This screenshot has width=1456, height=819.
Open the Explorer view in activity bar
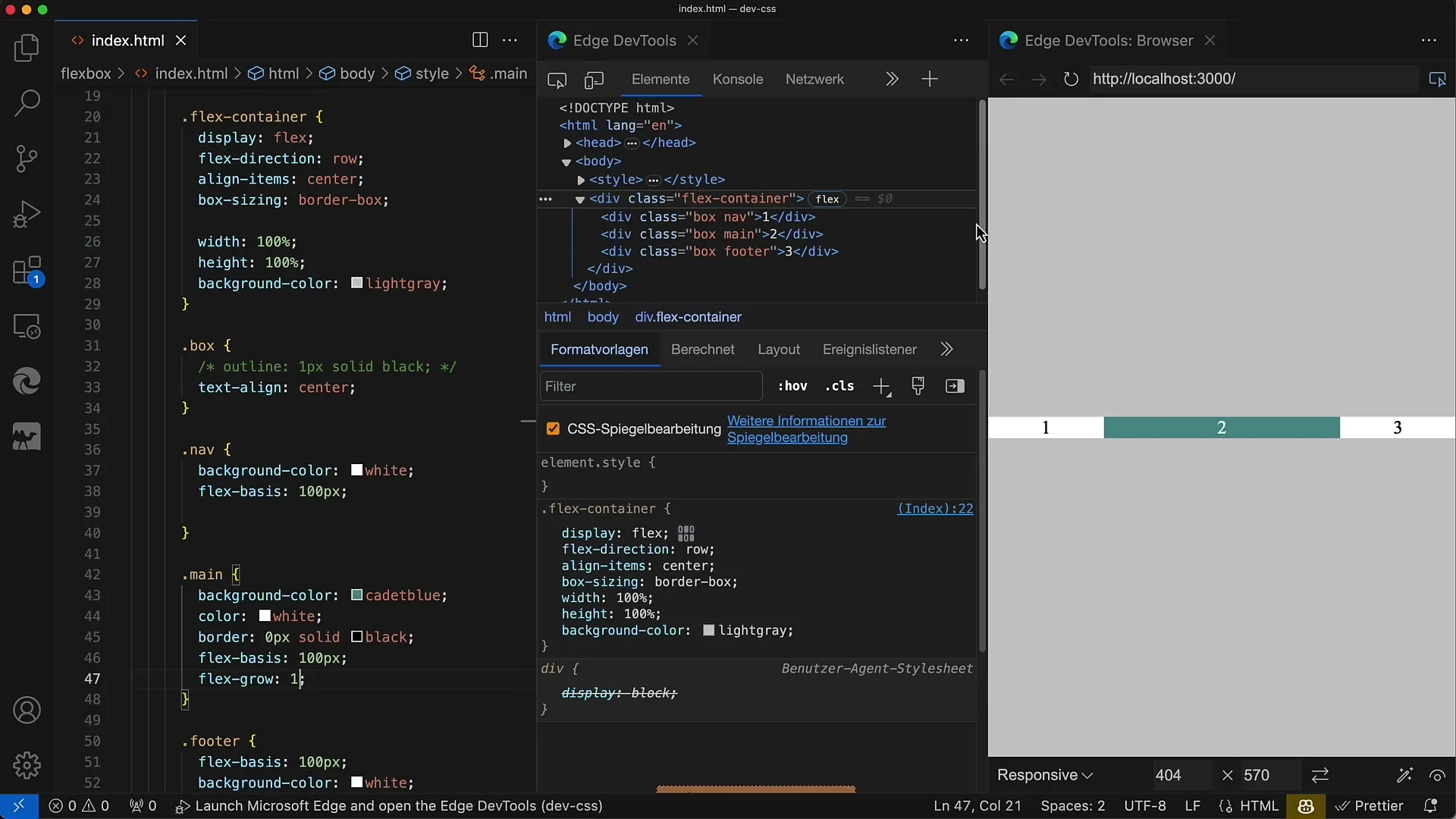point(27,49)
